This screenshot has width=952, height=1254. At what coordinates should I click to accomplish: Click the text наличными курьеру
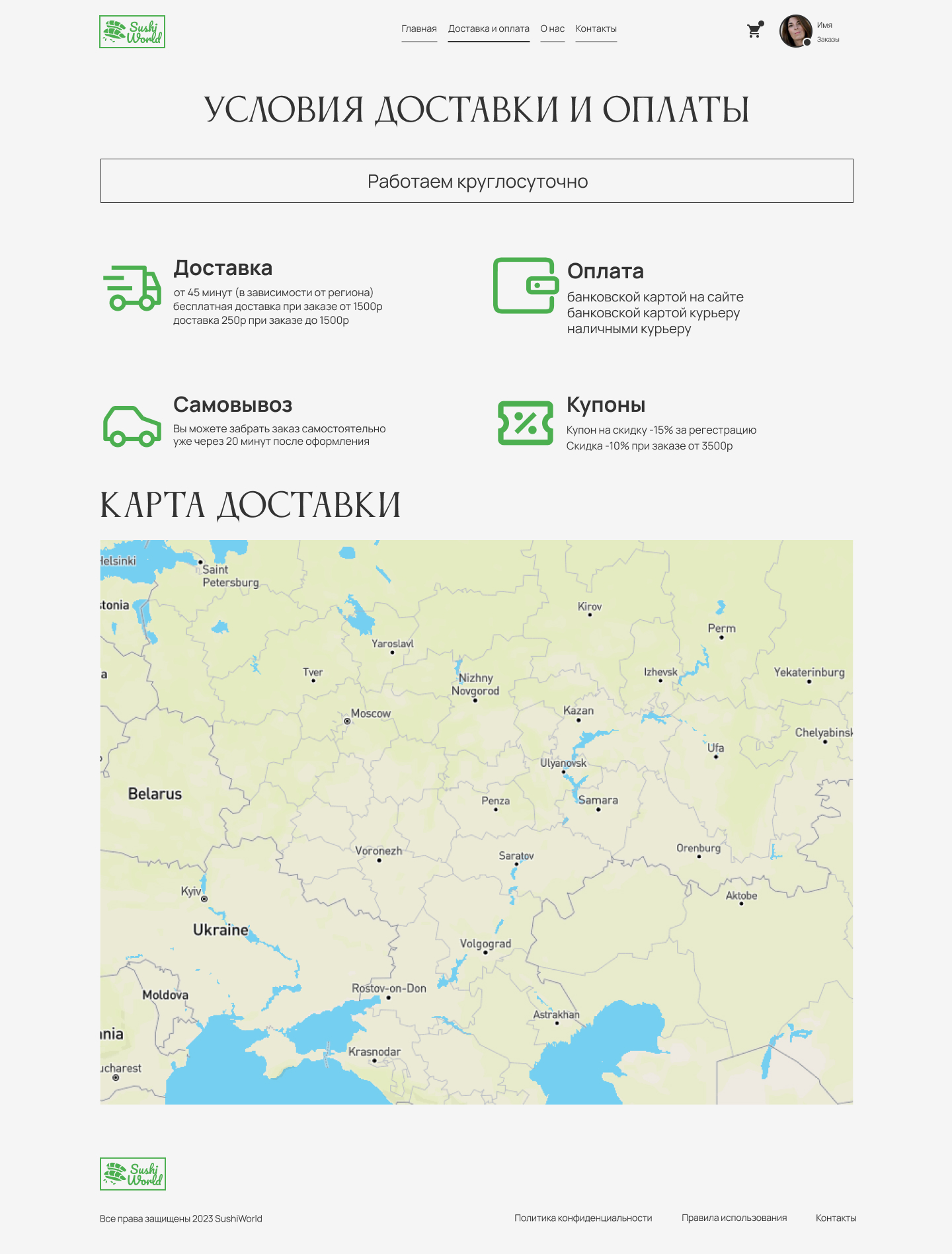coord(629,329)
